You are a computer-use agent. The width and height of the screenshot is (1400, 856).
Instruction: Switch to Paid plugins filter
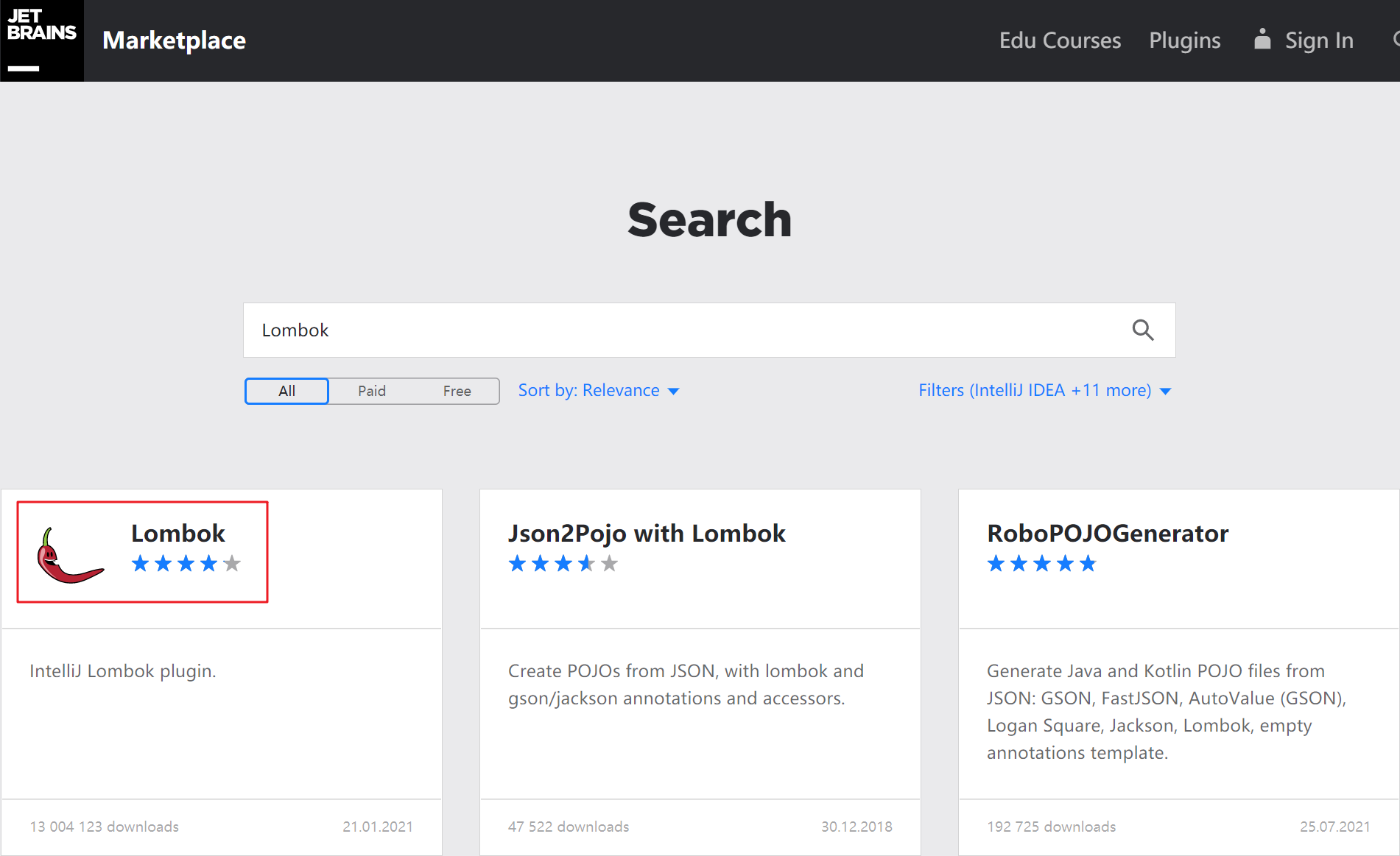pyautogui.click(x=372, y=391)
